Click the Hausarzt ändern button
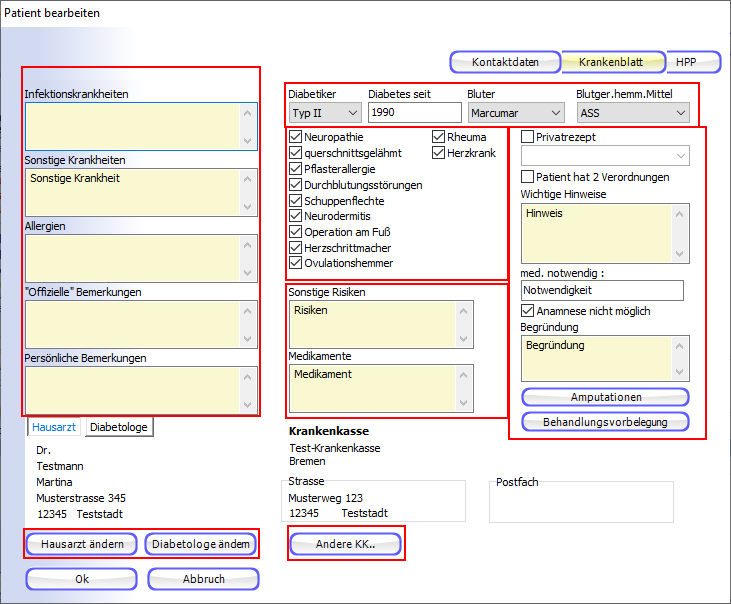Screen dimensions: 731x604 click(82, 544)
